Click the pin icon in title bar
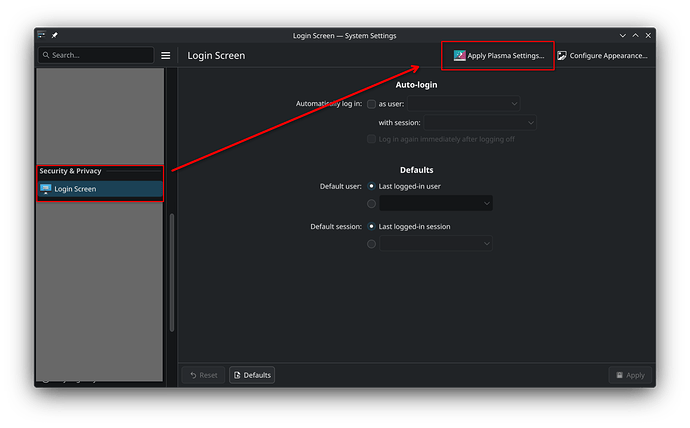The height and width of the screenshot is (428, 690). 55,35
